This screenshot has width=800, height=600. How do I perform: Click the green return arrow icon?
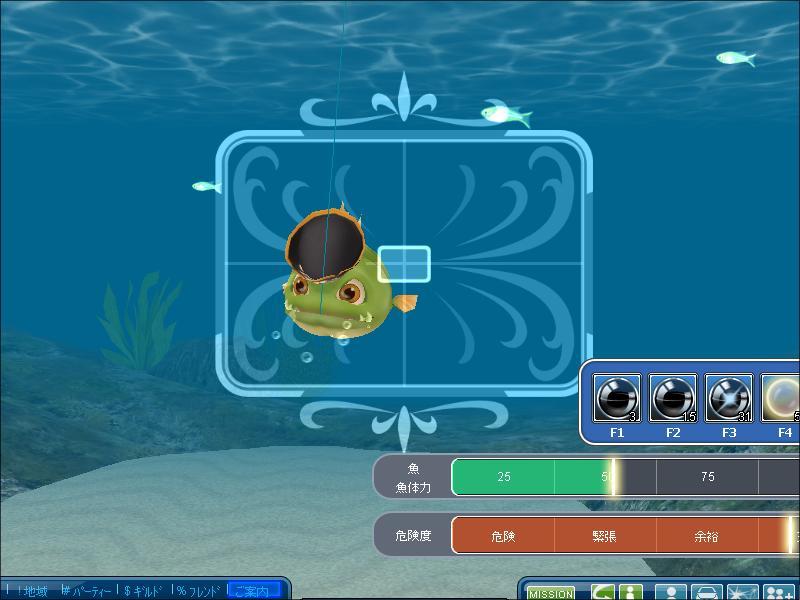click(602, 592)
